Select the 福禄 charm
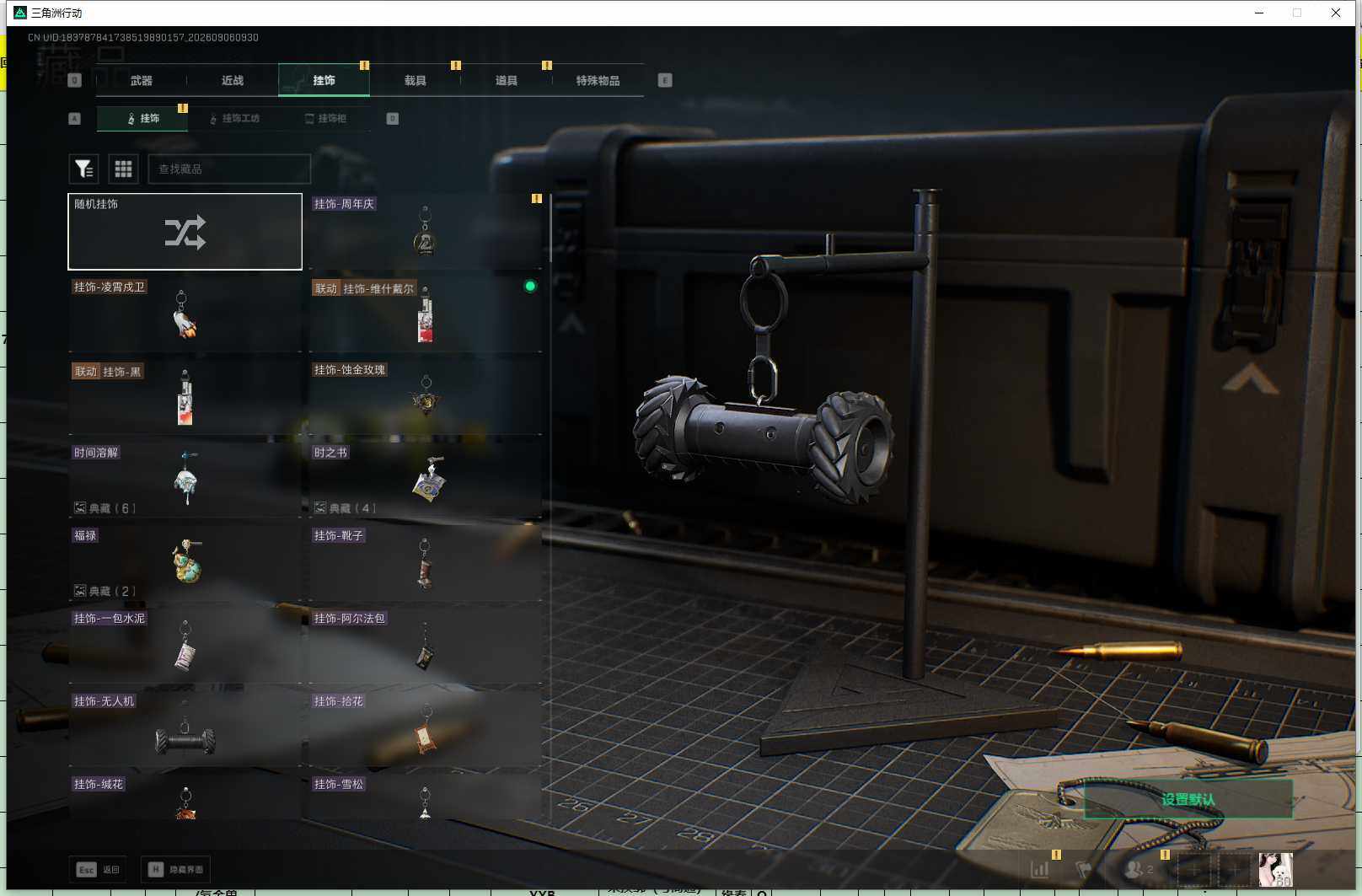Viewport: 1362px width, 896px height. pyautogui.click(x=185, y=563)
